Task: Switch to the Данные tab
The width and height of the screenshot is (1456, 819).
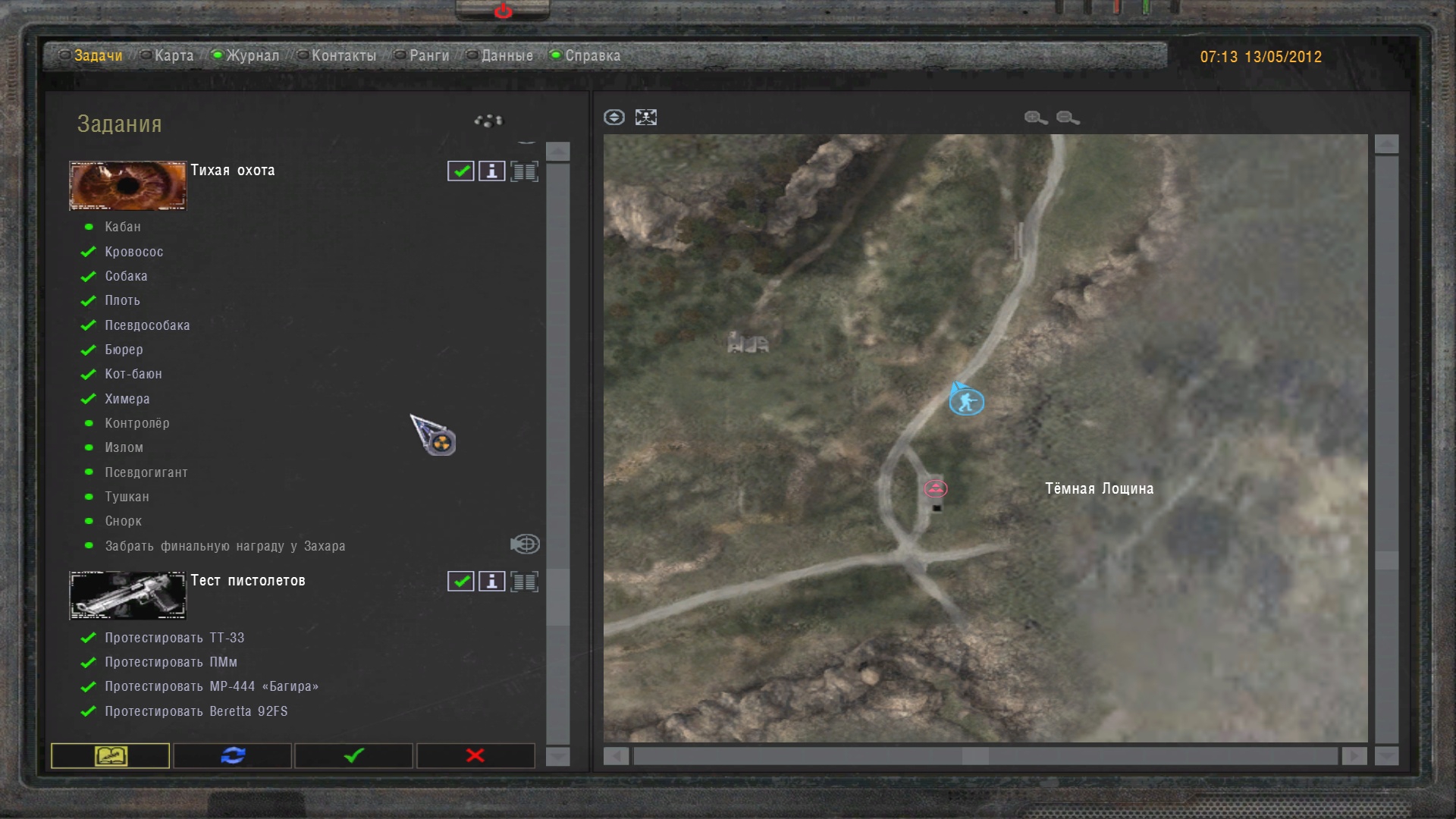Action: [507, 55]
